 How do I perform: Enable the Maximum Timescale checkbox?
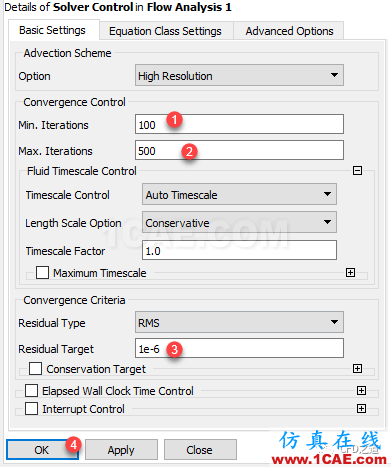tap(42, 272)
